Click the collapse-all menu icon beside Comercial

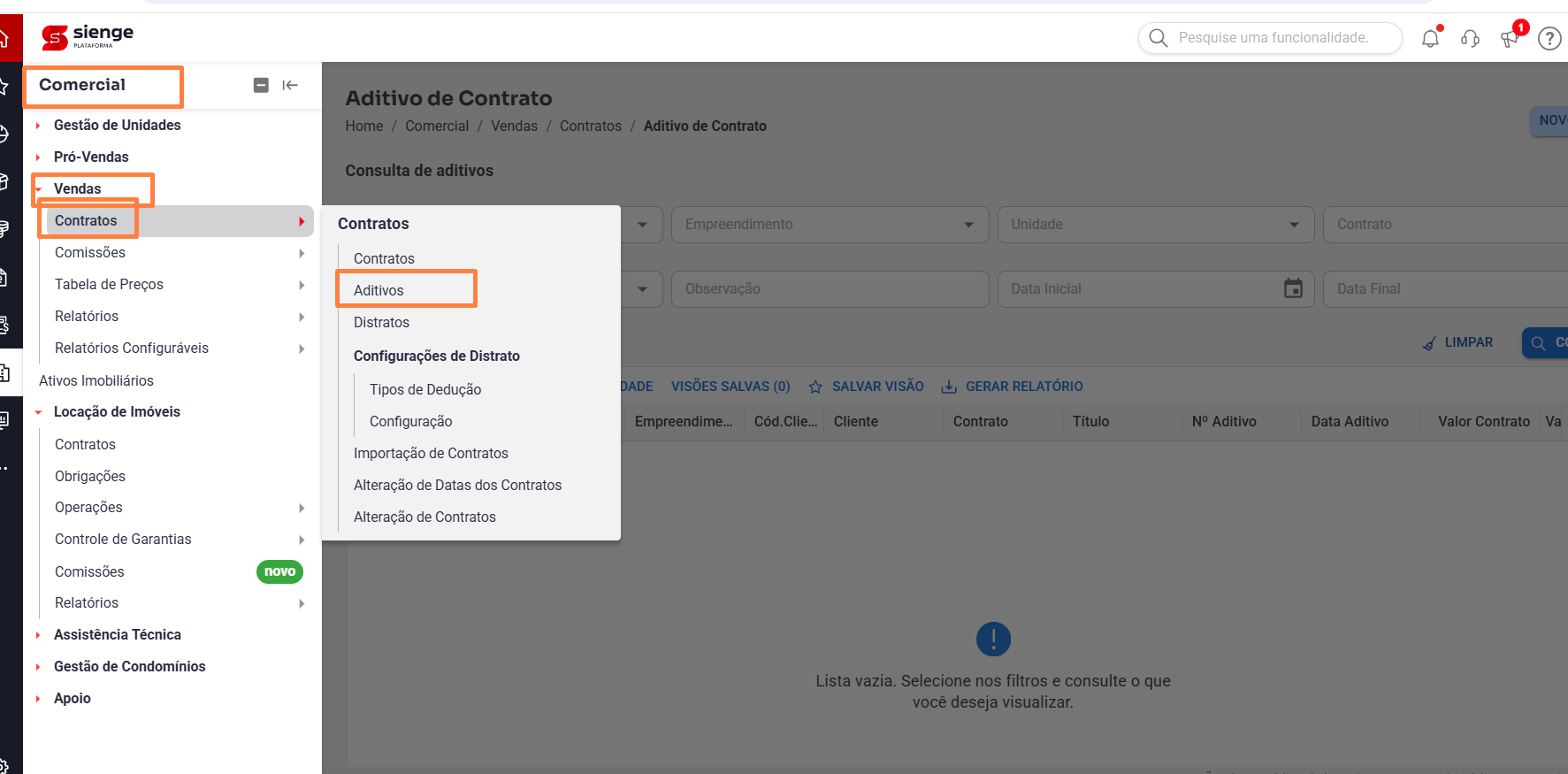coord(261,85)
